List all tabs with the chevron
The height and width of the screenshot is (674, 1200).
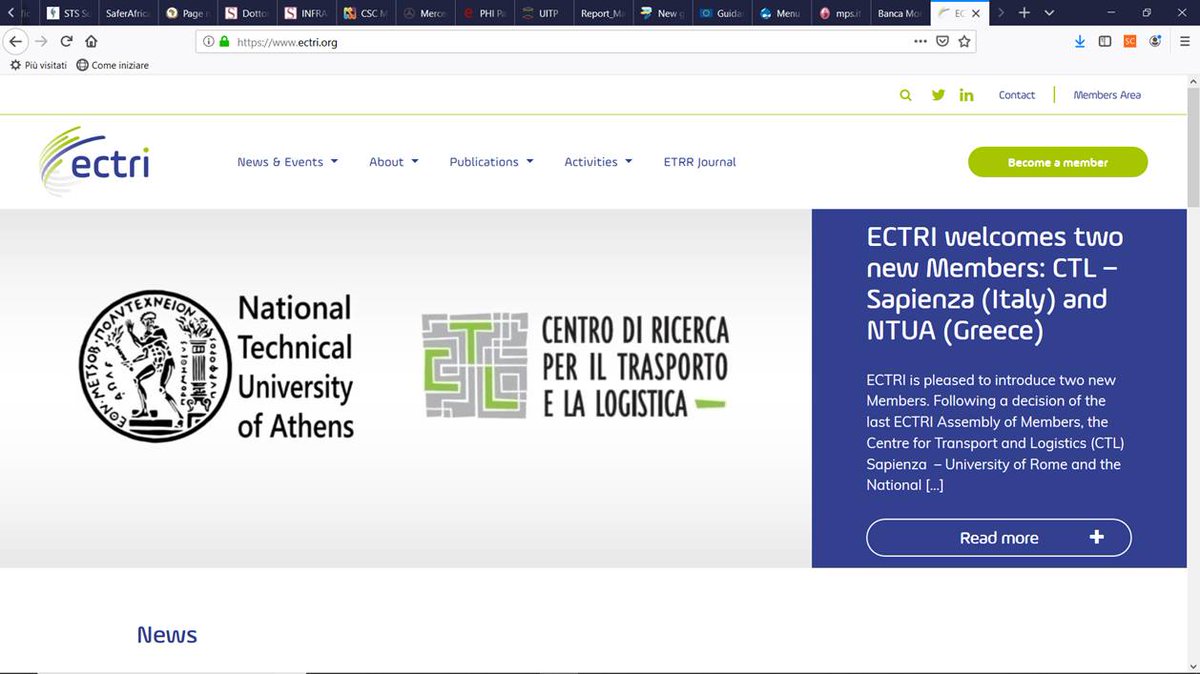(1049, 13)
